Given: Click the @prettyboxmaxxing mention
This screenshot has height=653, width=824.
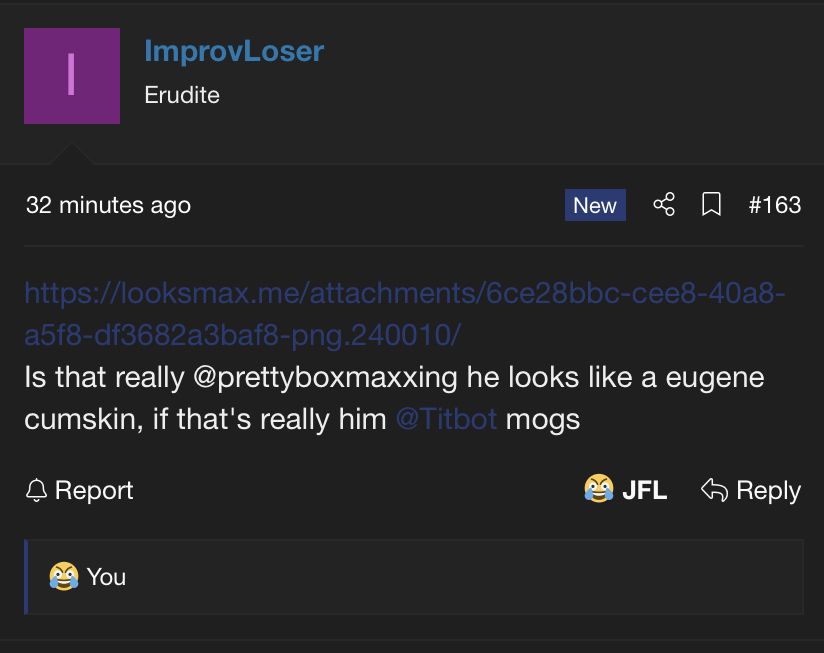Looking at the screenshot, I should coord(326,378).
